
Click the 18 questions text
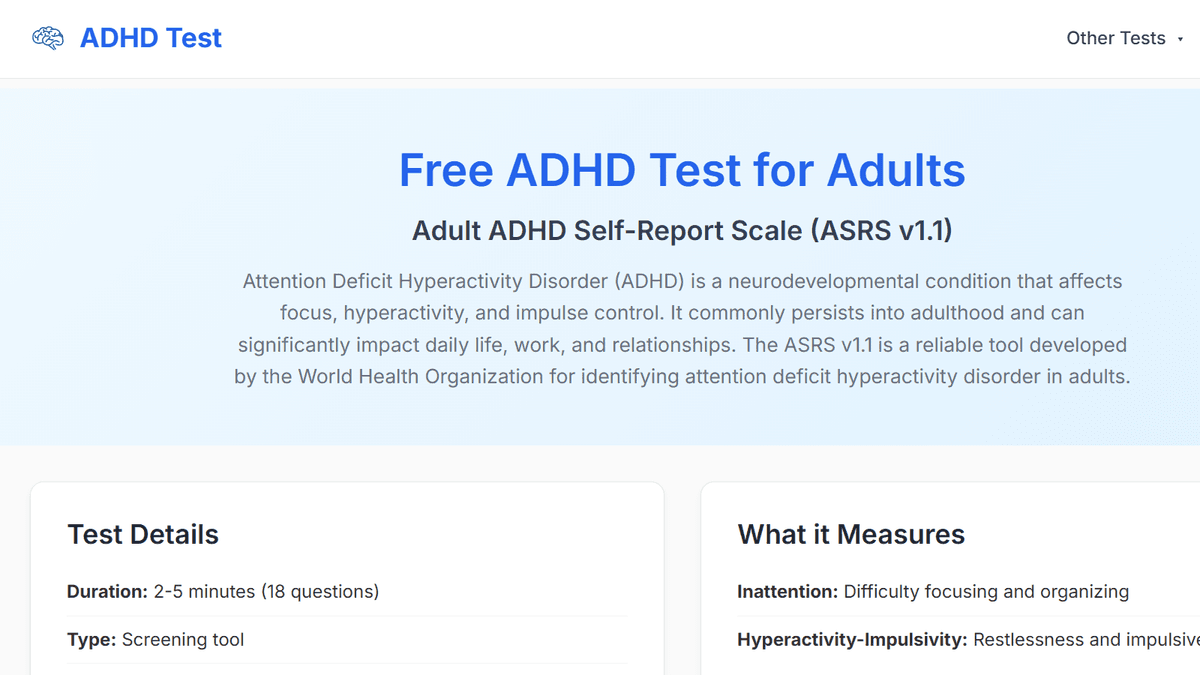320,592
